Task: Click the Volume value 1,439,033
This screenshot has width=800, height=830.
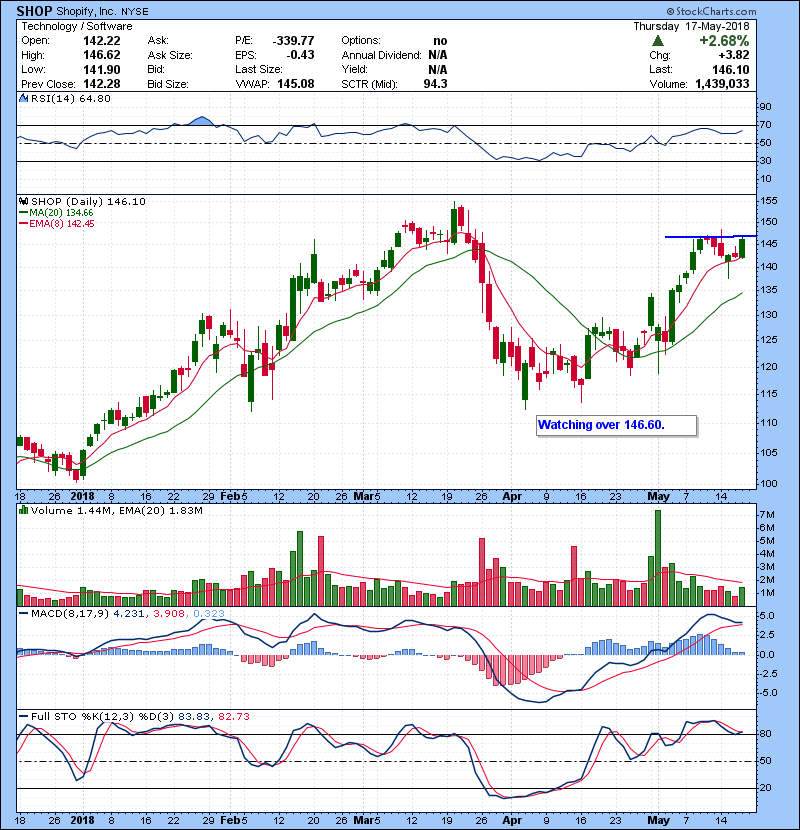Action: 722,84
